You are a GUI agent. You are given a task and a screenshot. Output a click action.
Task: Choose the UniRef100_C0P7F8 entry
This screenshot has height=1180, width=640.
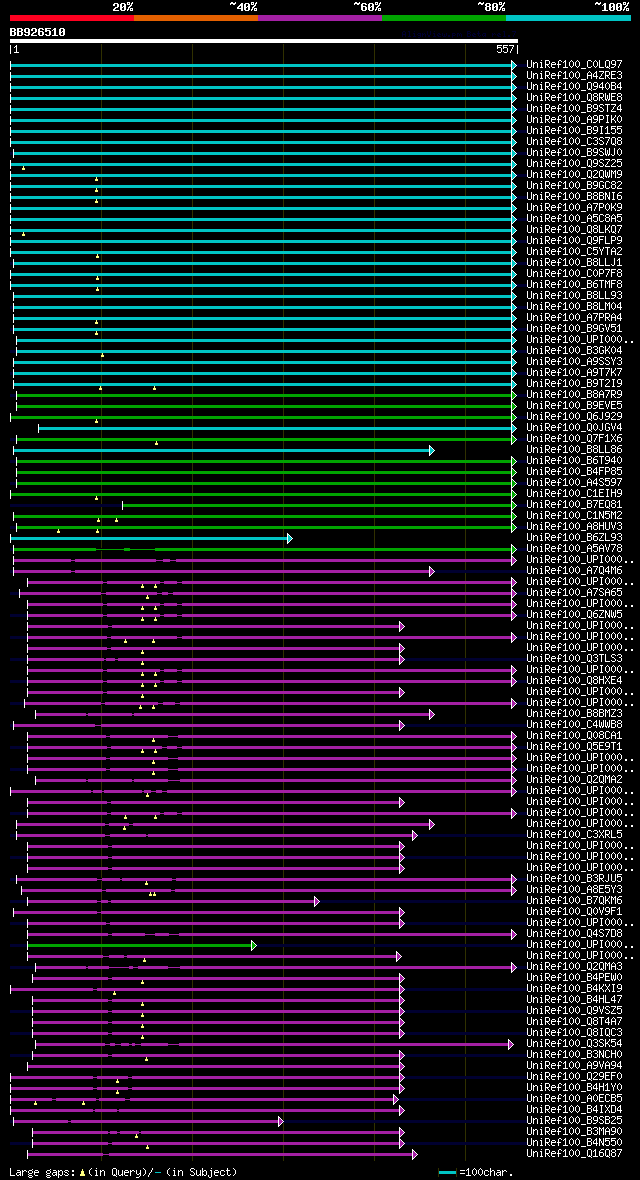coord(574,273)
